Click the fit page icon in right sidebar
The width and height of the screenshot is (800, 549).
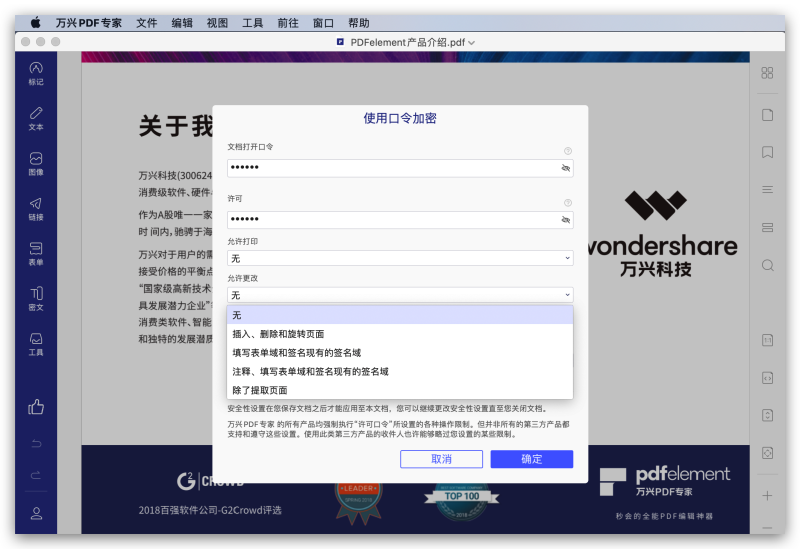coord(767,453)
